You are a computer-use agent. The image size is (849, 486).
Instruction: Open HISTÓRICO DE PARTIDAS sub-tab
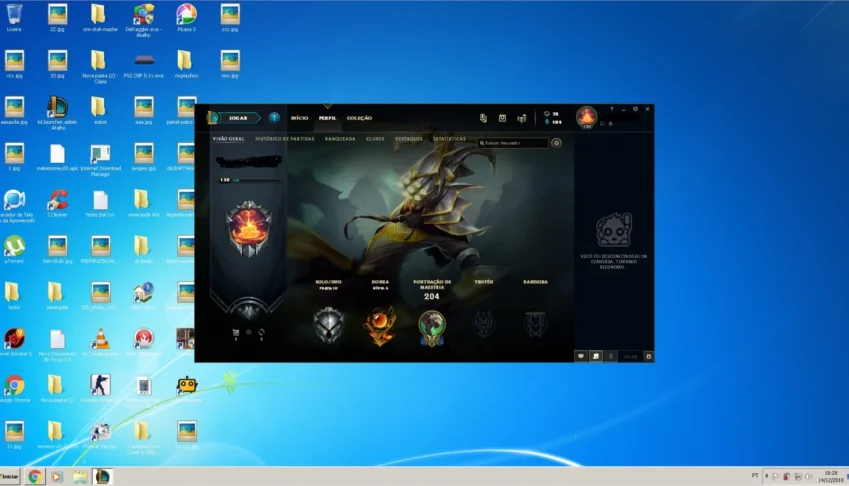[285, 139]
